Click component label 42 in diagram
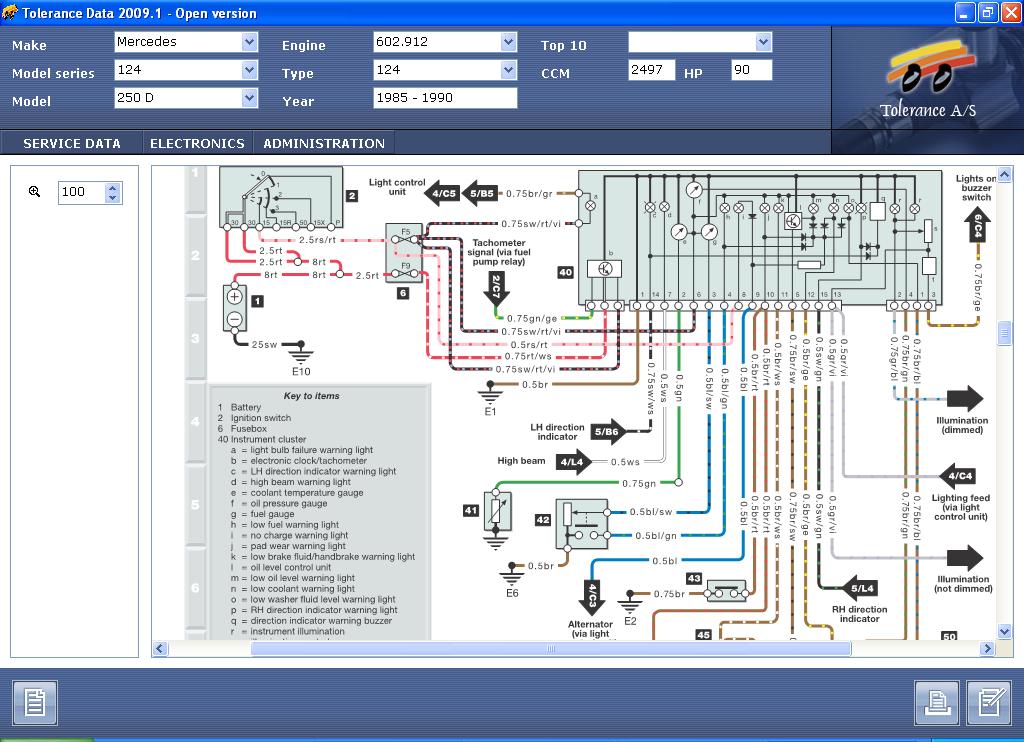This screenshot has height=742, width=1024. [543, 520]
